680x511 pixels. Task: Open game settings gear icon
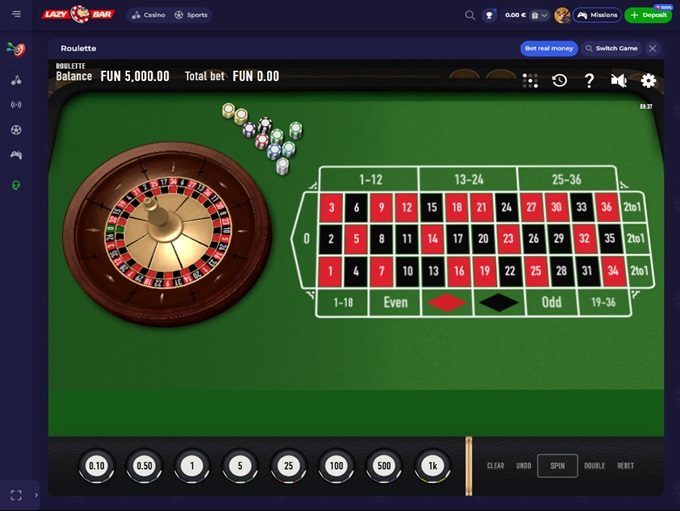click(648, 81)
